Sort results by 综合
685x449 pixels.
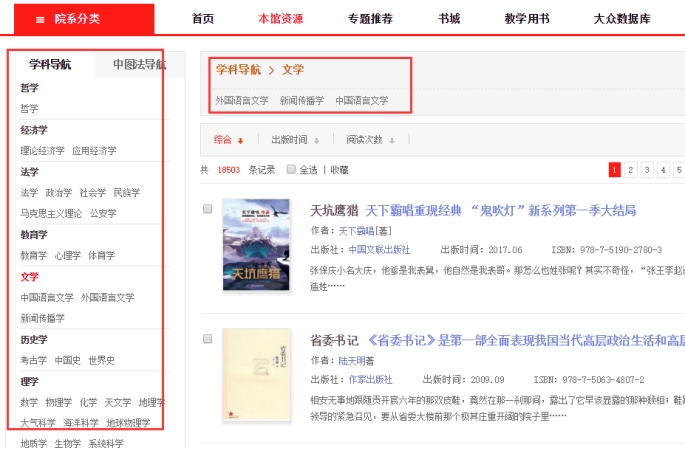coord(228,140)
